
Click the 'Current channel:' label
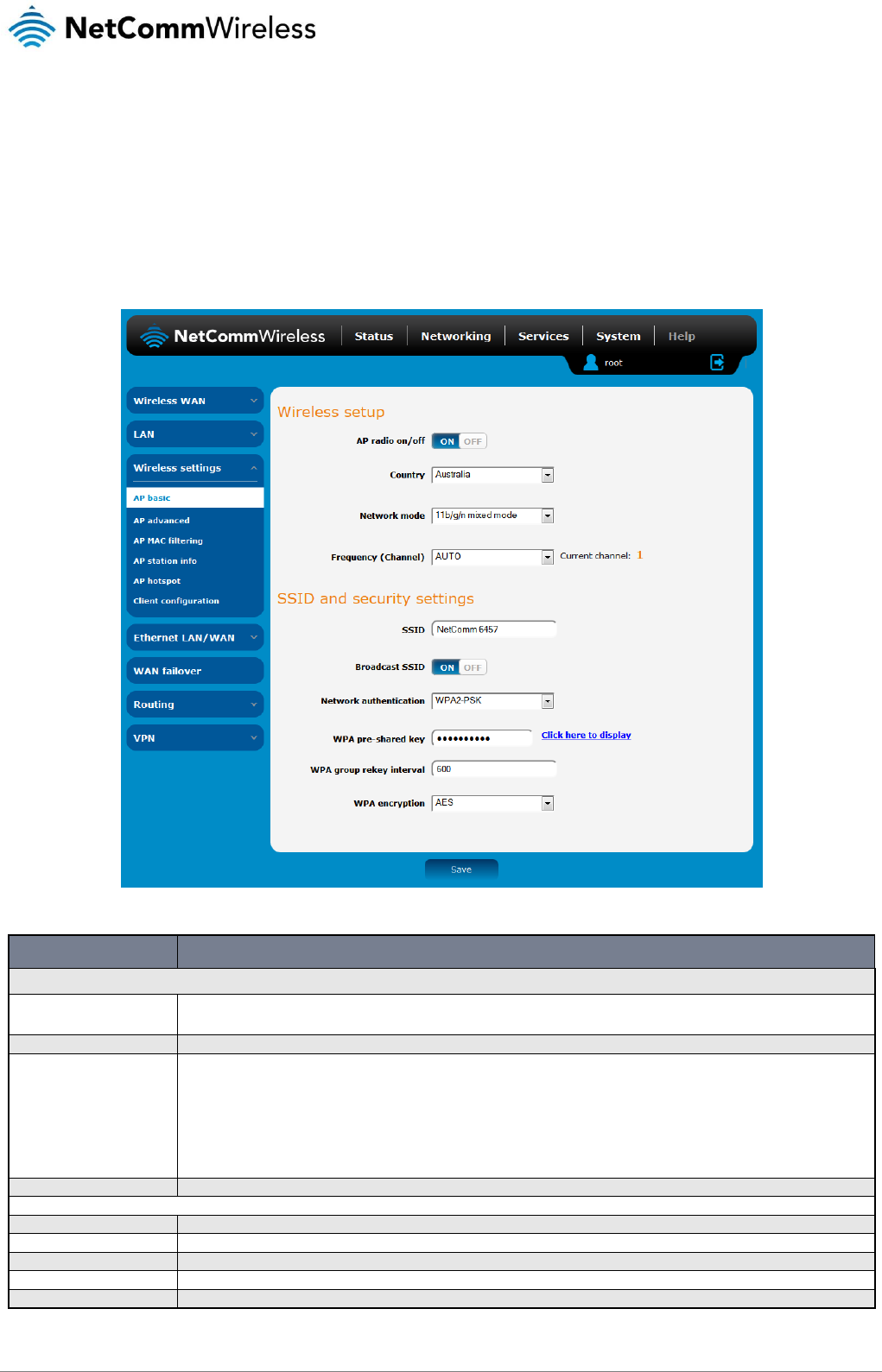595,556
